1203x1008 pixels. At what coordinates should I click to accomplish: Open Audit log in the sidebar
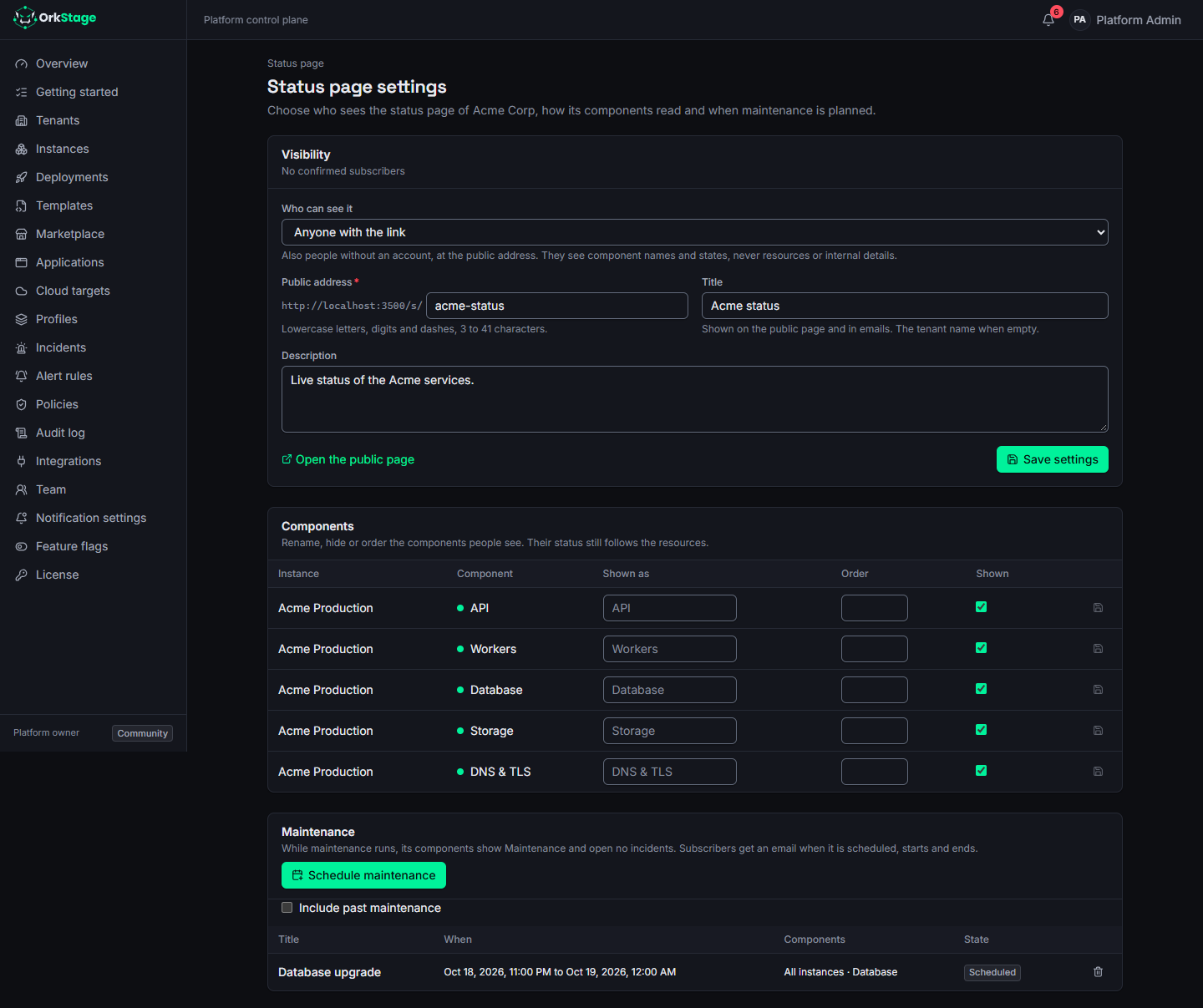pos(93,433)
